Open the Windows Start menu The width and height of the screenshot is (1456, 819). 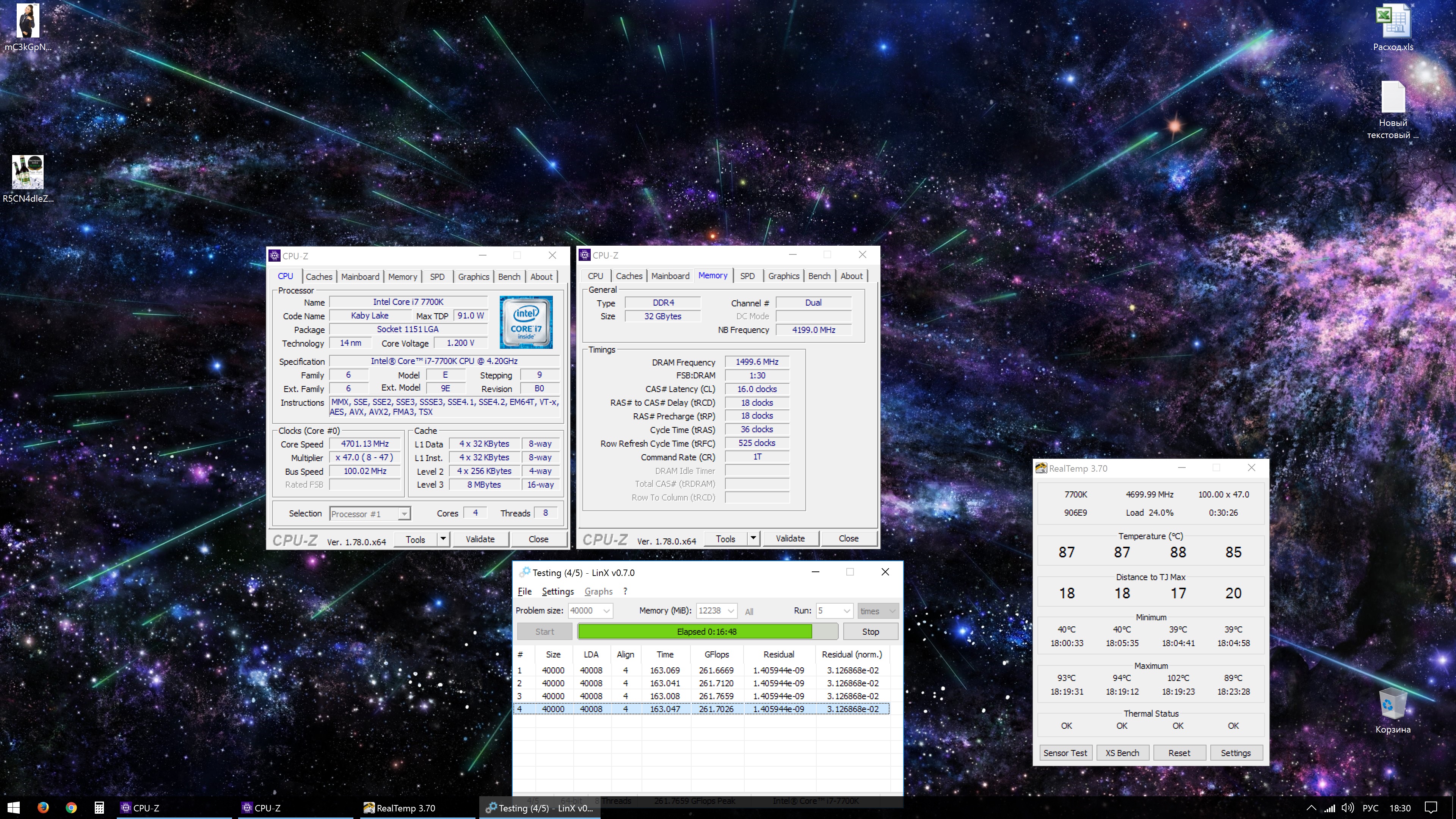(14, 808)
